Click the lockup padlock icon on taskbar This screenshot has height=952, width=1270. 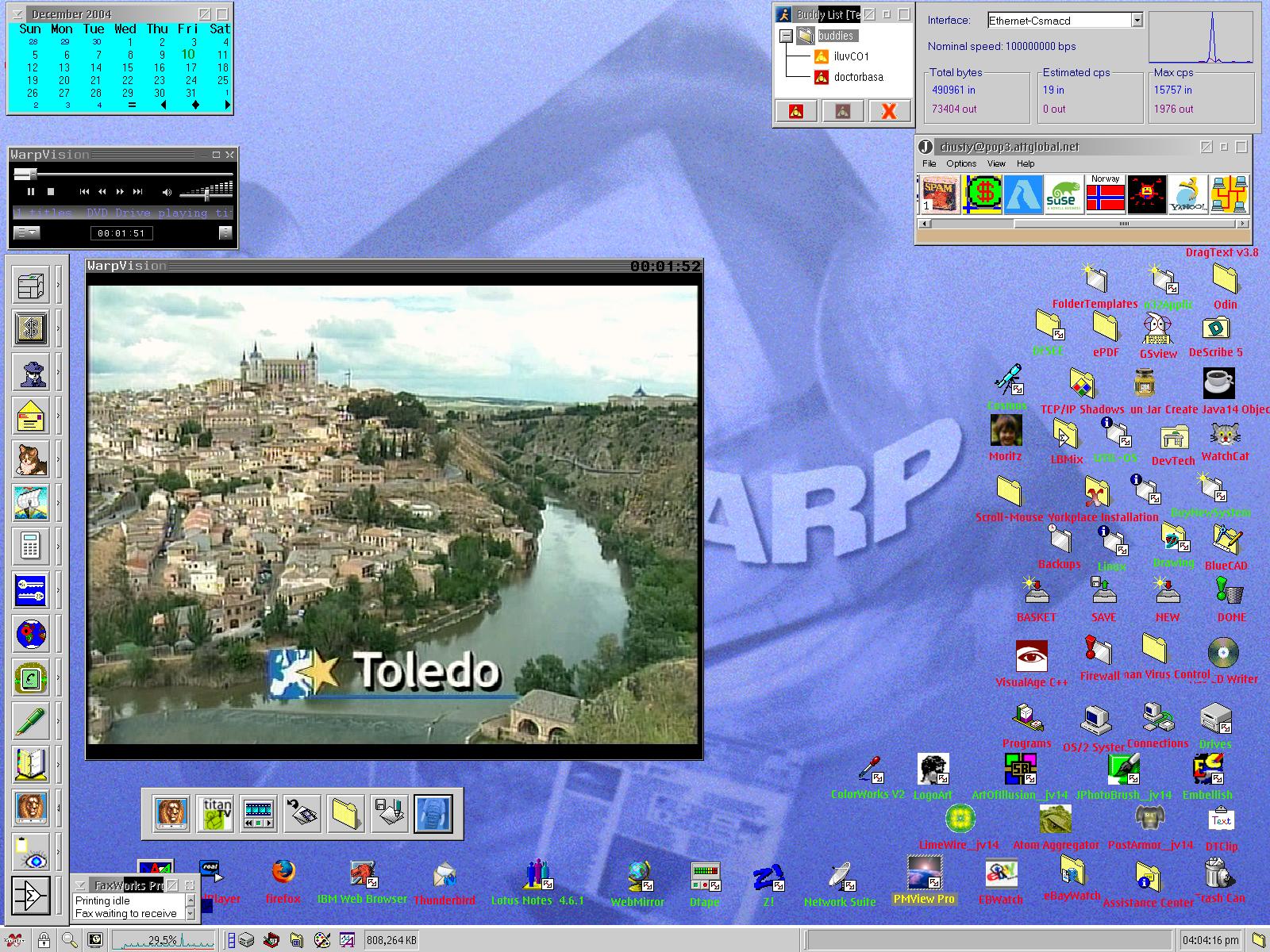coord(44,940)
